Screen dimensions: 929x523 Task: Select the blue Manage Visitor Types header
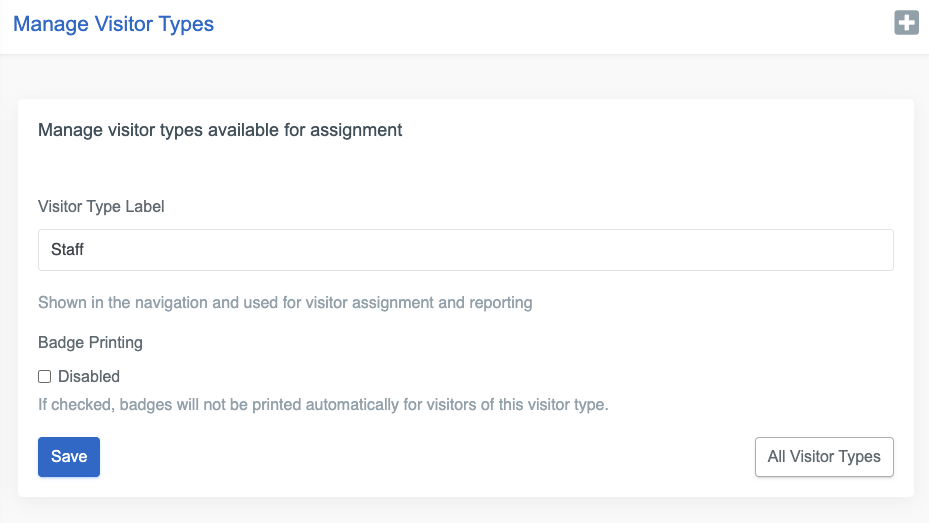click(113, 23)
